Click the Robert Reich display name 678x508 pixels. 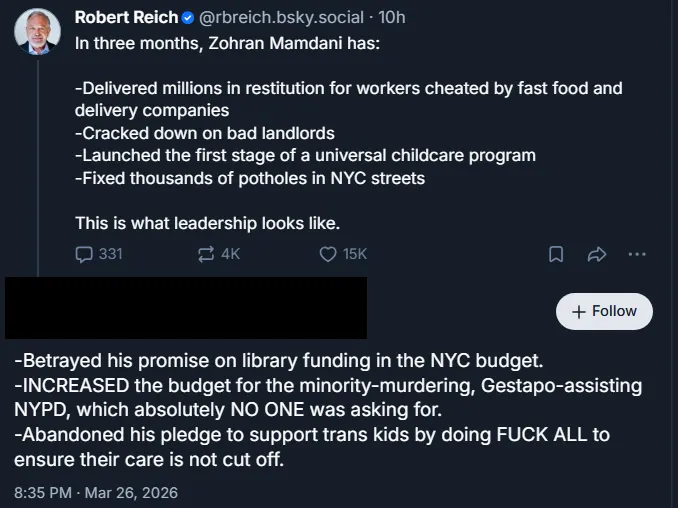(x=126, y=18)
